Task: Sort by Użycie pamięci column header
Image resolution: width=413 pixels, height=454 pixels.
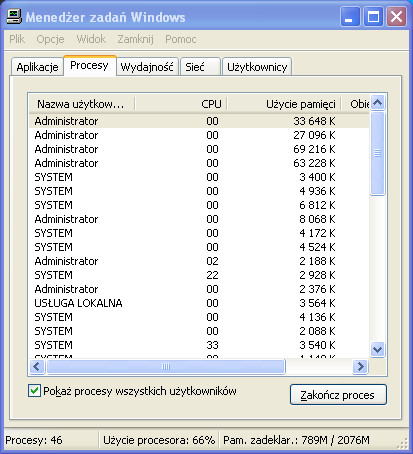Action: pyautogui.click(x=284, y=104)
